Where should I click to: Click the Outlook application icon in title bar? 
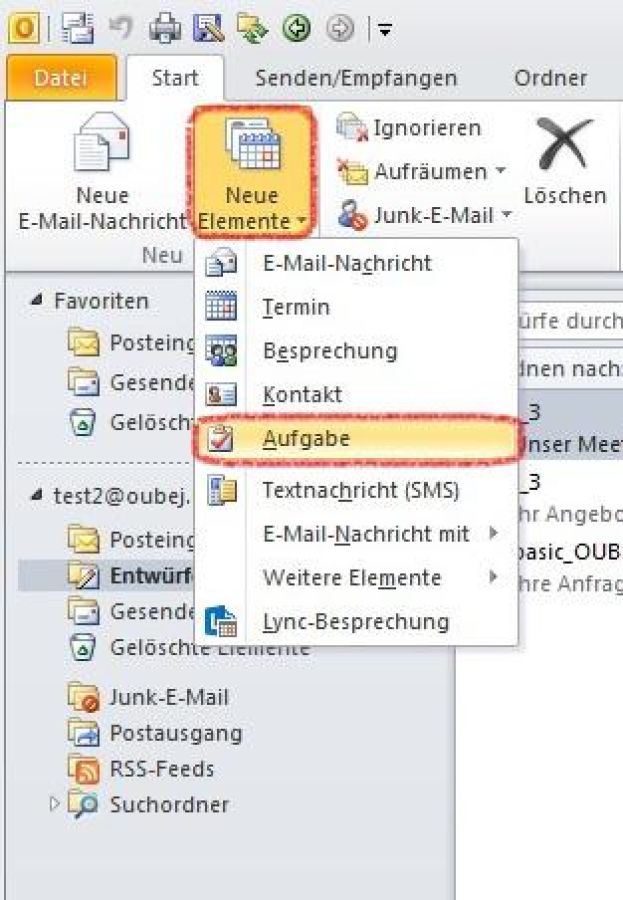pos(24,28)
